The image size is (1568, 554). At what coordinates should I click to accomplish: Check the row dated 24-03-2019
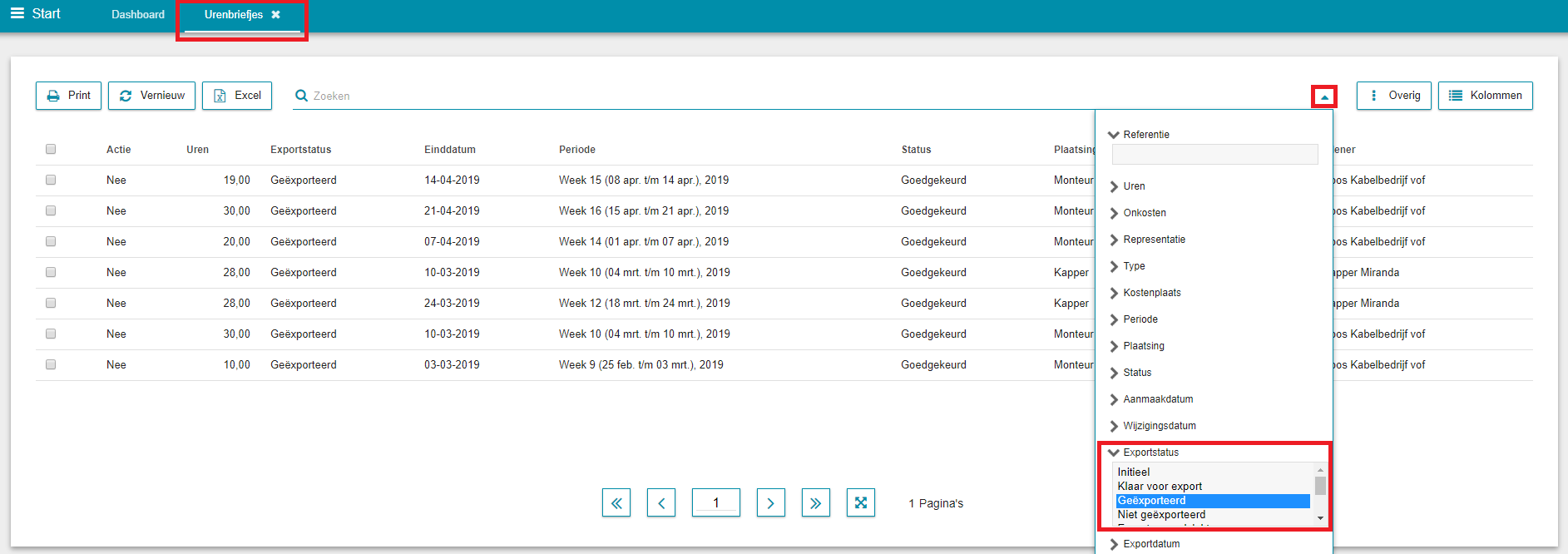pos(51,304)
